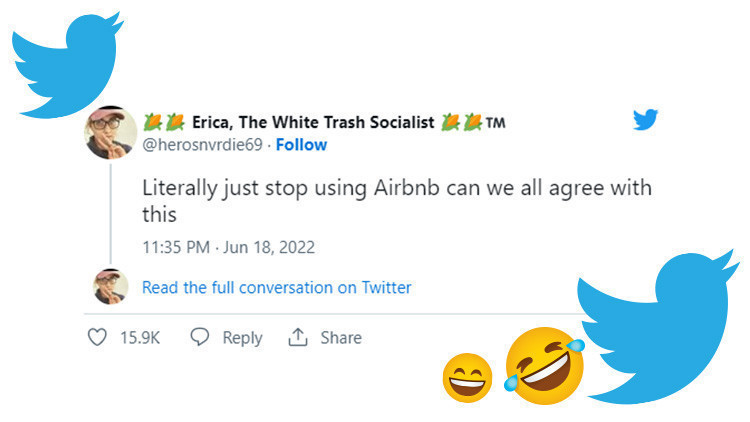Click the Share upload icon
The width and height of the screenshot is (750, 422).
coord(297,338)
